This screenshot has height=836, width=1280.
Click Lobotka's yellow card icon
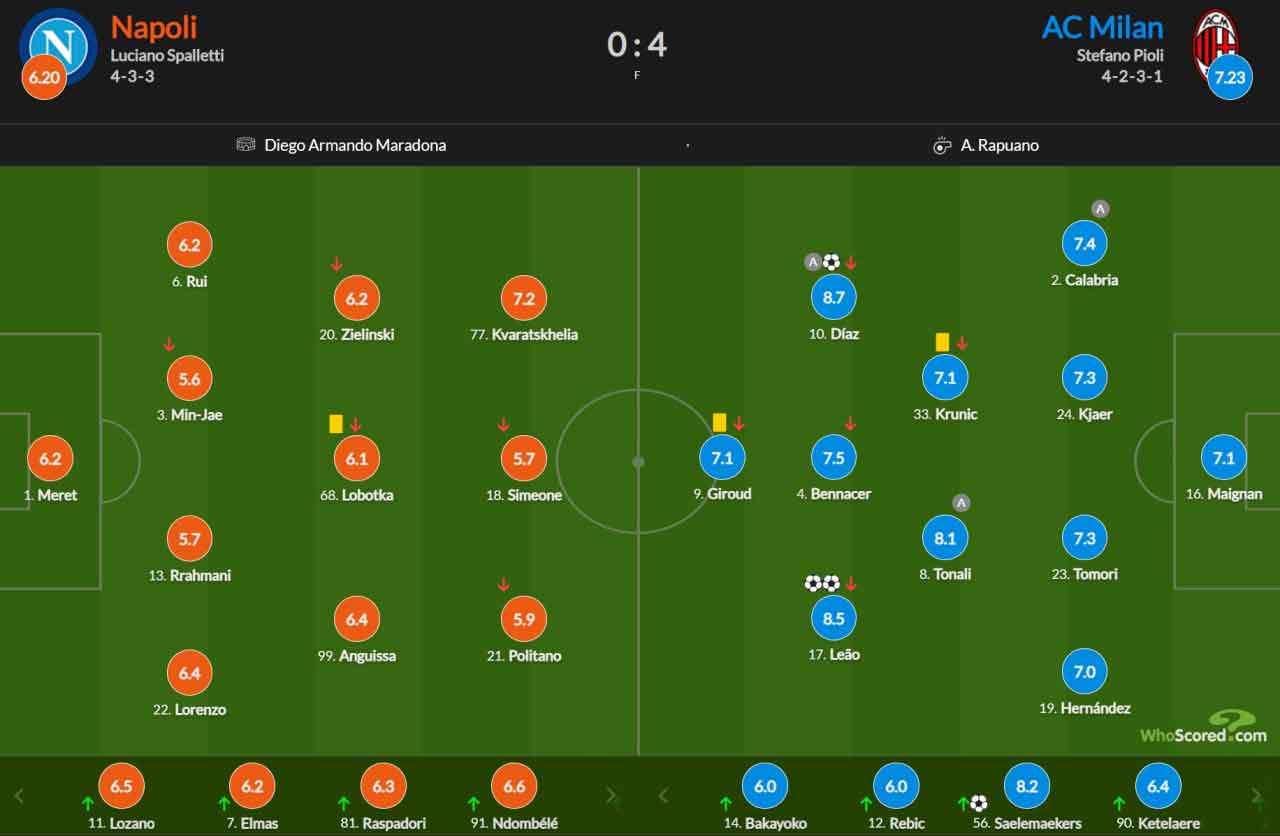(x=336, y=424)
